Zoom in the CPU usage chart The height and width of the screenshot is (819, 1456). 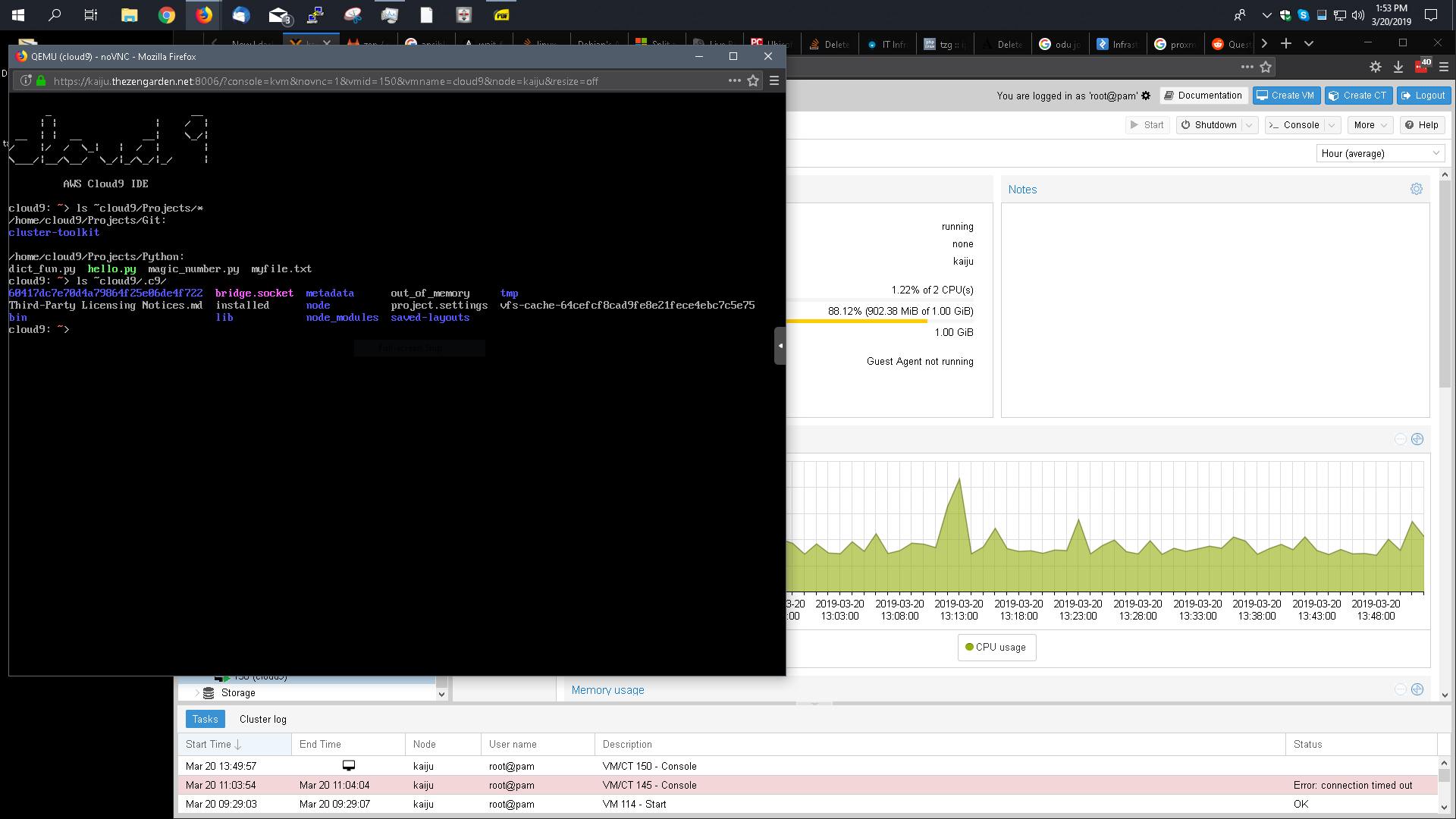tap(1417, 439)
